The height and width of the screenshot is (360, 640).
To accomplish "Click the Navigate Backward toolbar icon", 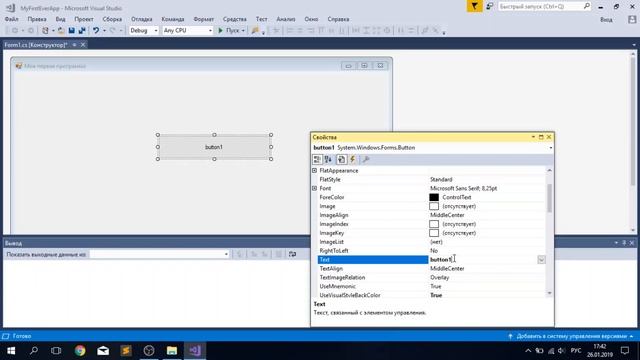I will coord(15,31).
